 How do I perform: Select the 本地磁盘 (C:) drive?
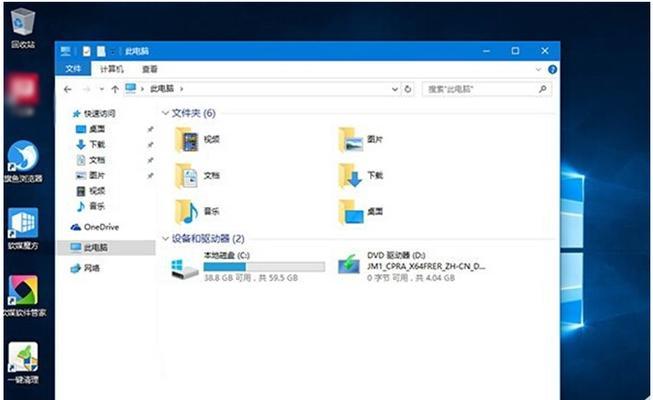click(248, 266)
